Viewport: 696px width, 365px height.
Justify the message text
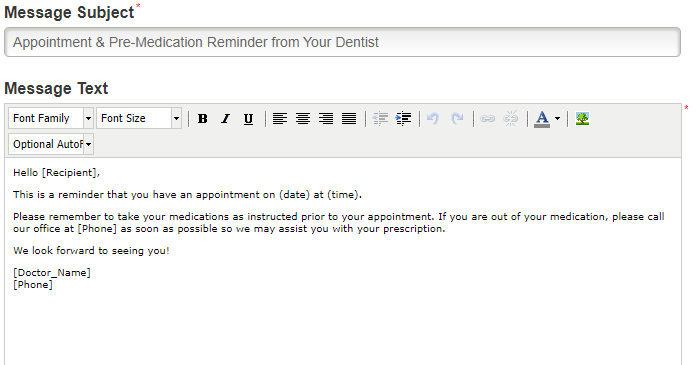349,119
